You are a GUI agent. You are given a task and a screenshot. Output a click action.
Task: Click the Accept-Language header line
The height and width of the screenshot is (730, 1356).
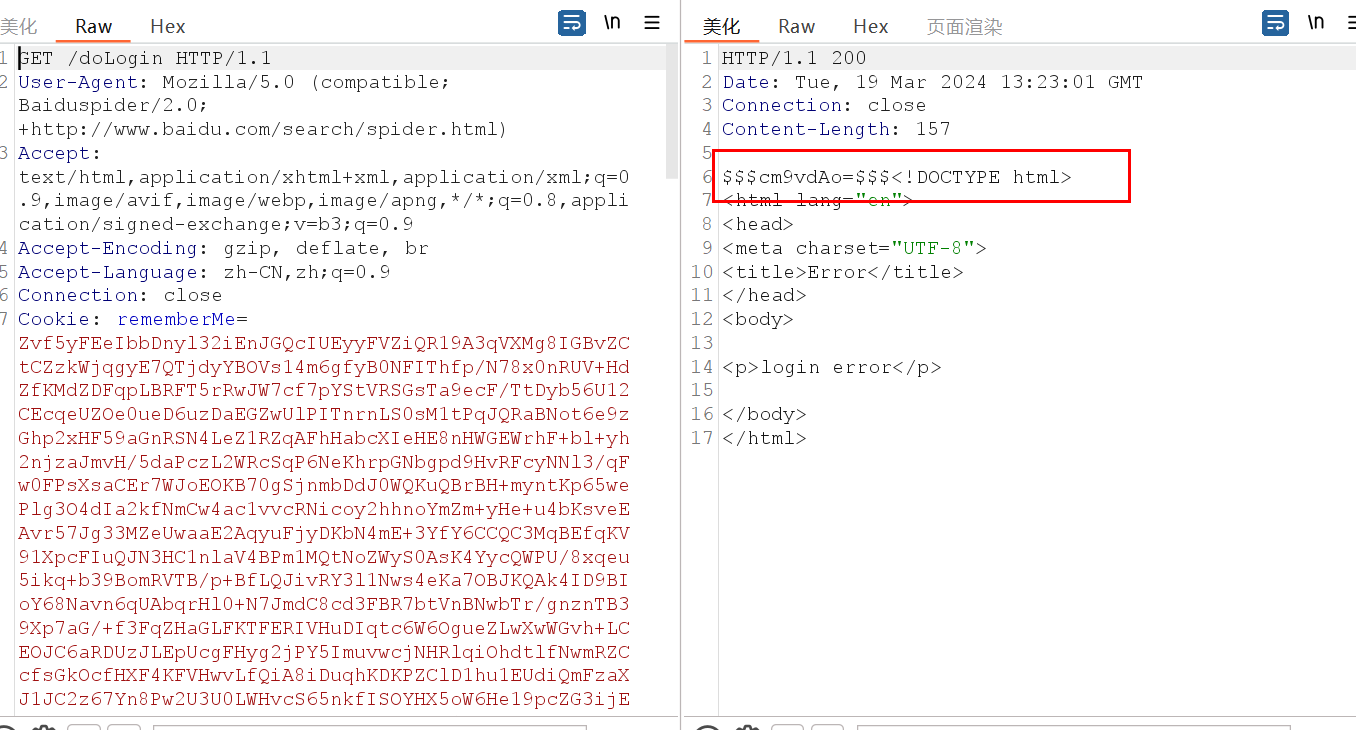coord(204,272)
